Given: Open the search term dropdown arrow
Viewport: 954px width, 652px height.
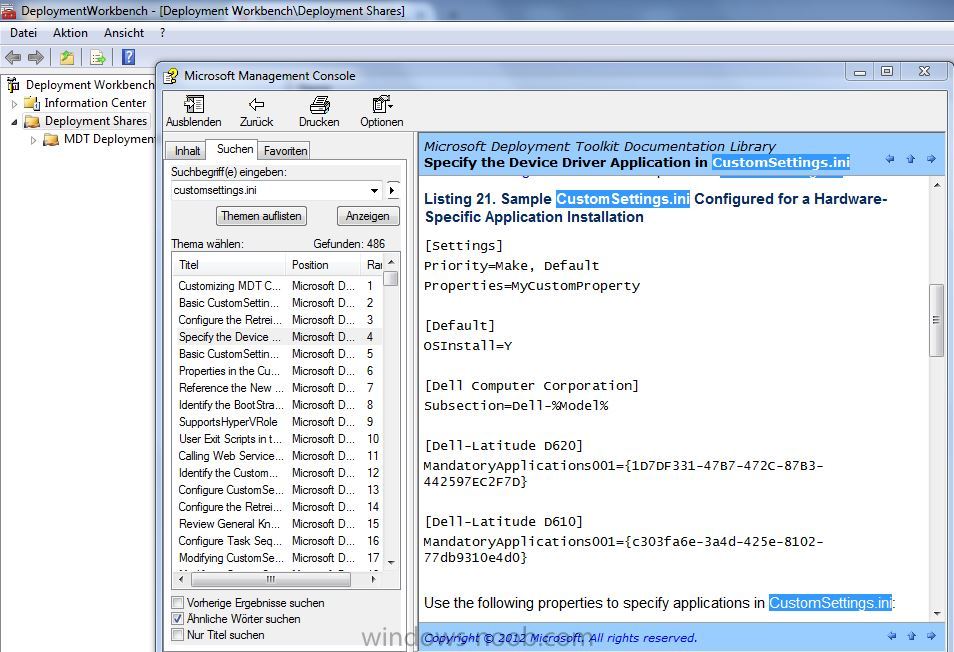Looking at the screenshot, I should (x=374, y=190).
